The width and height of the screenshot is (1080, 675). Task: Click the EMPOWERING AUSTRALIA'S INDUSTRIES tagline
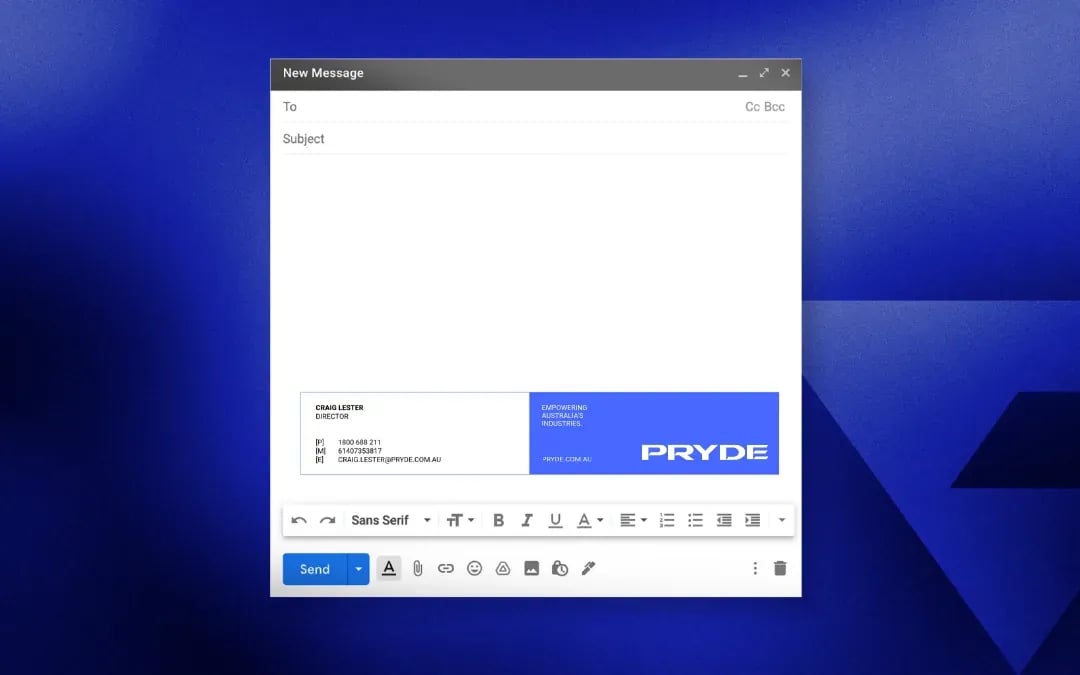[564, 415]
